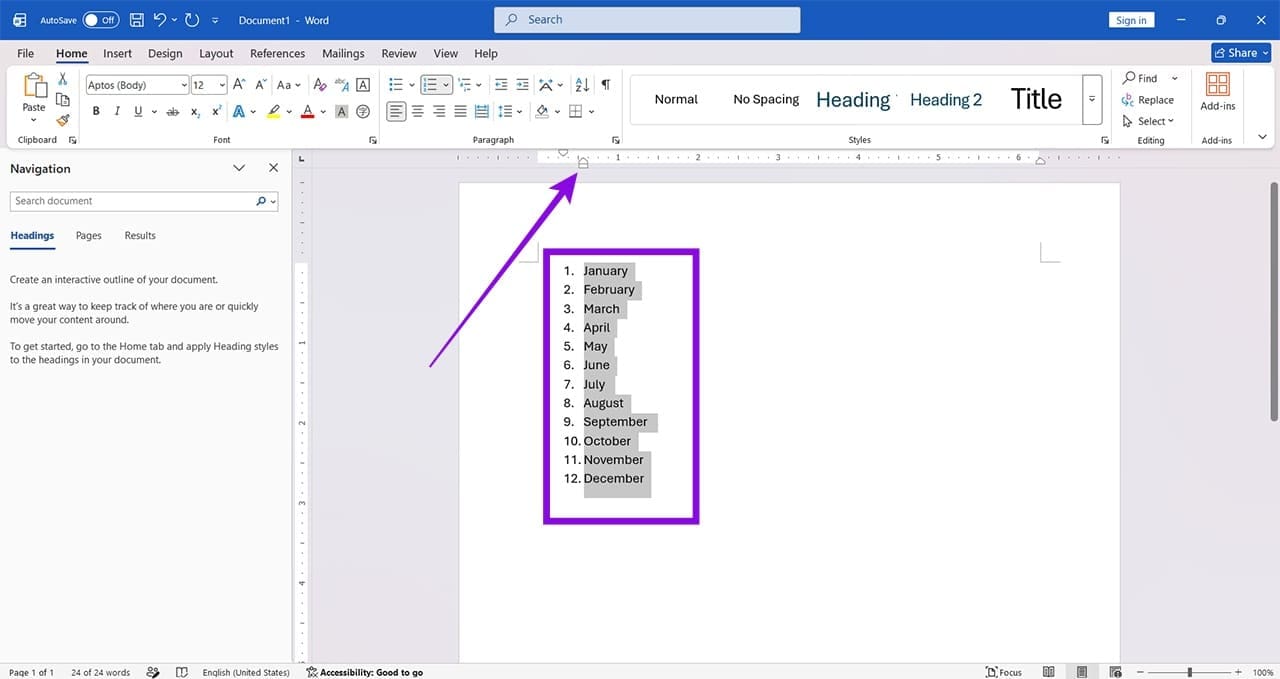This screenshot has width=1280, height=679.
Task: Toggle show paragraph marks
Action: pos(605,85)
